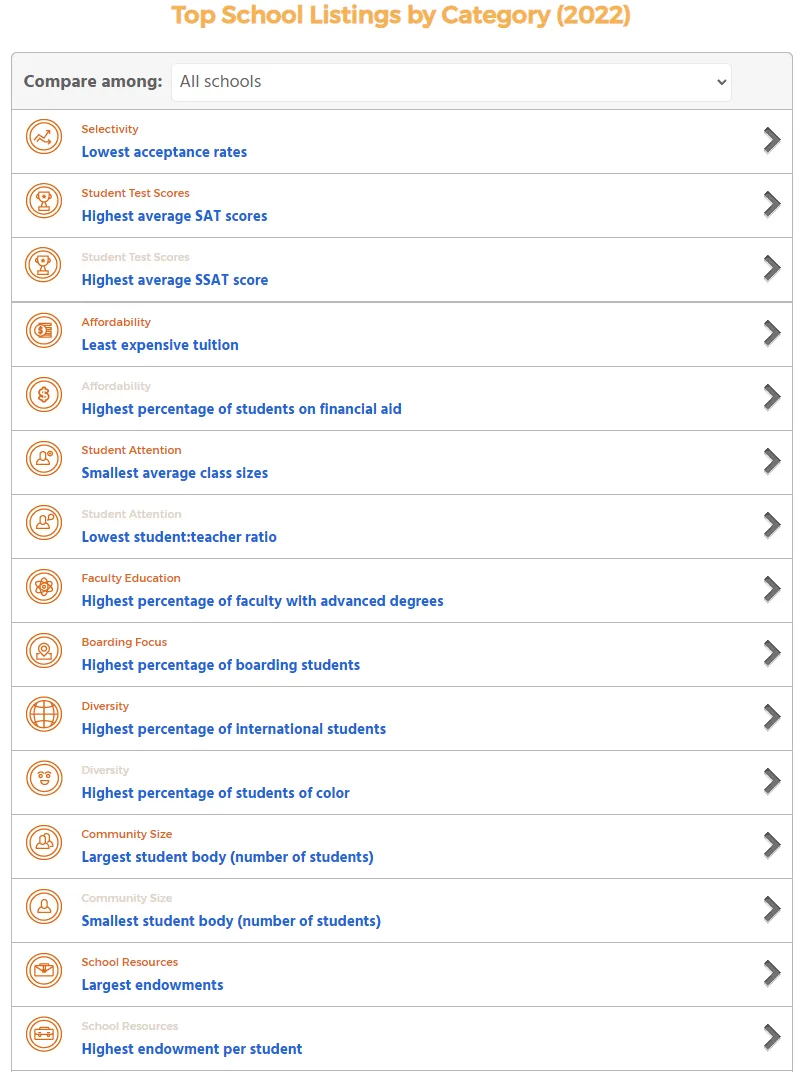Click the chevron for Highest average SAT scores
Viewport: 805px width, 1072px height.
771,204
